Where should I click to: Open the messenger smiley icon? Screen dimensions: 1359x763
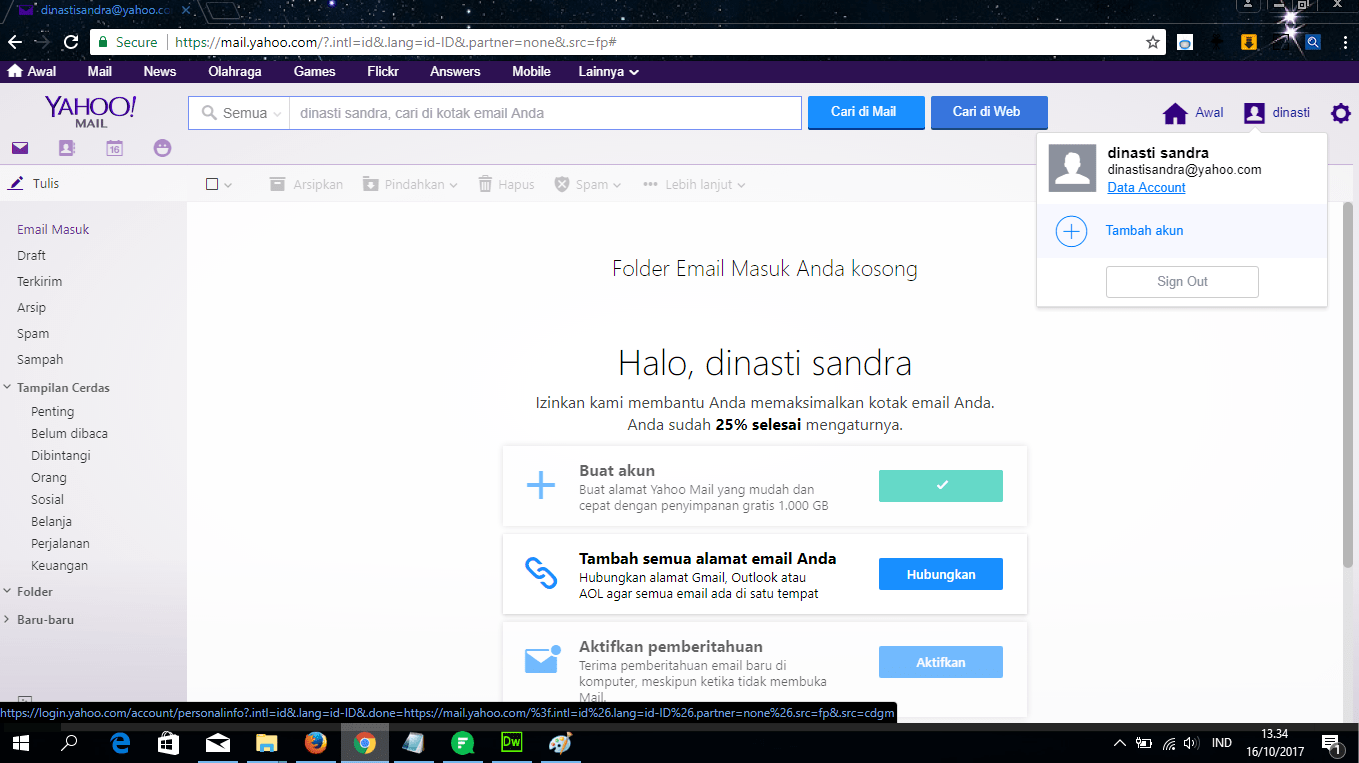click(x=163, y=148)
